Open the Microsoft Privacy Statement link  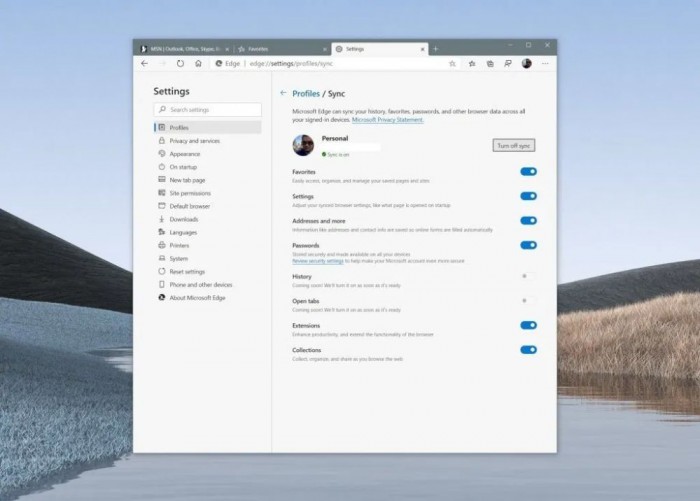click(387, 120)
